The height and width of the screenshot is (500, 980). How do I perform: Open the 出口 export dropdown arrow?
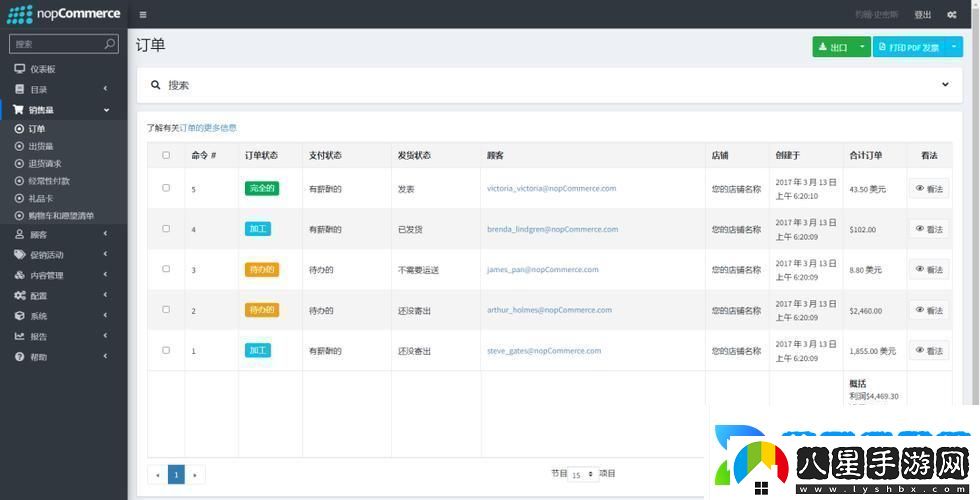click(862, 47)
